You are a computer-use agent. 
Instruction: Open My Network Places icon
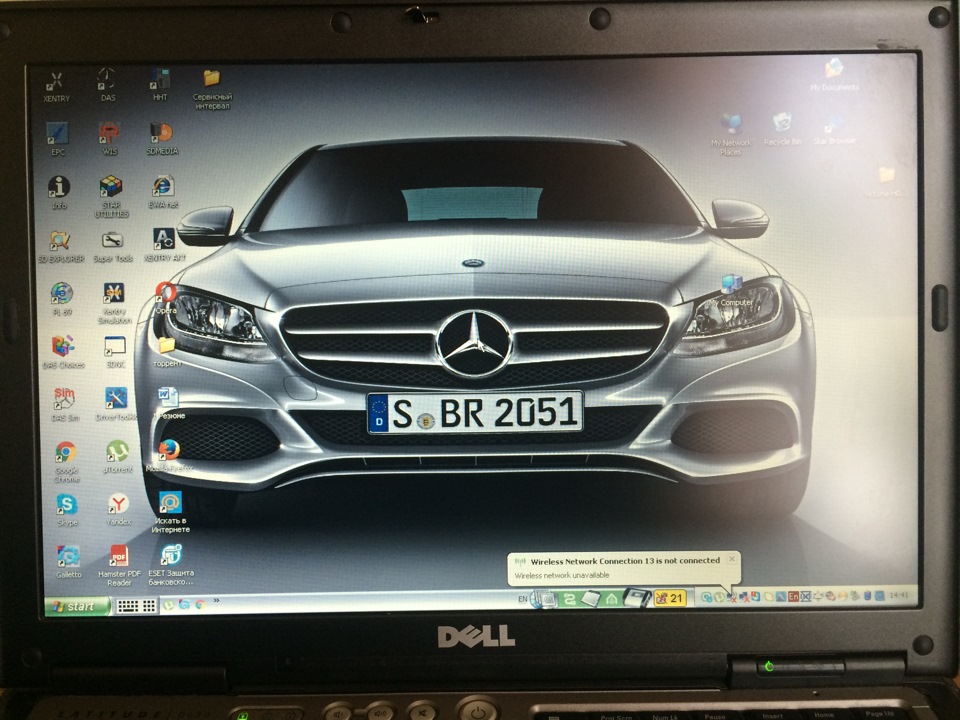[730, 133]
